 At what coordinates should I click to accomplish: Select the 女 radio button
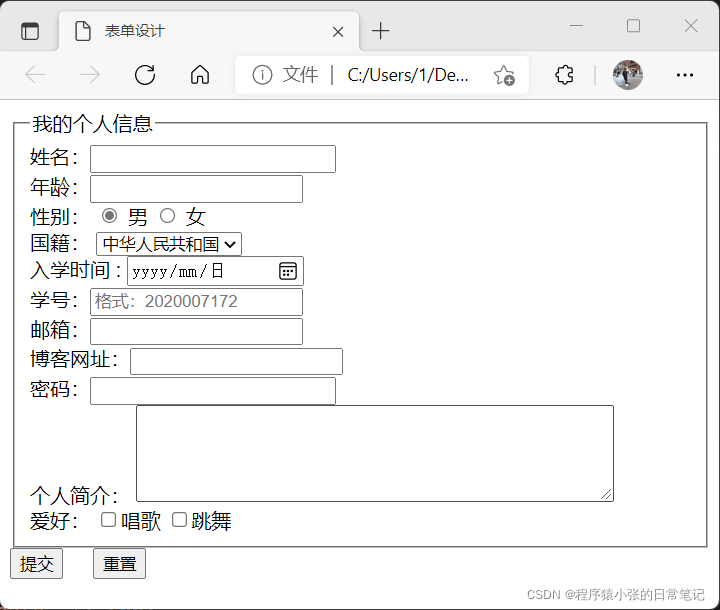(x=167, y=215)
